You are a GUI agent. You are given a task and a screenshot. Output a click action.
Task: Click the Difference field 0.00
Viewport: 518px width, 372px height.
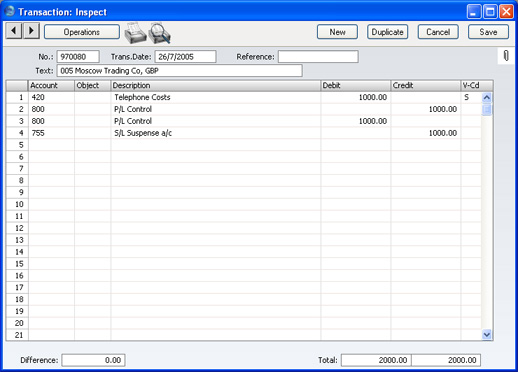[x=93, y=360]
